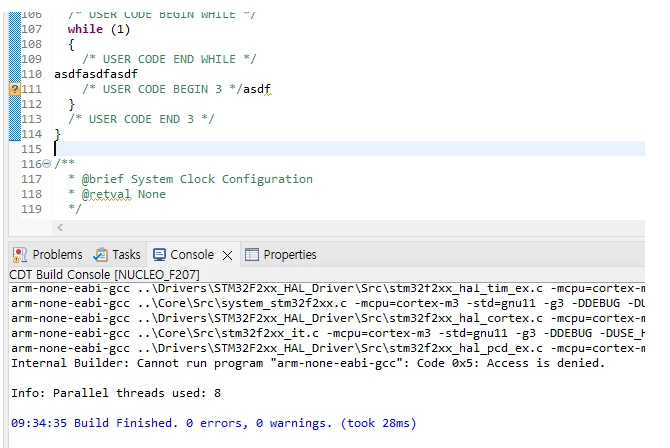The image size is (670, 448).
Task: Switch to the Tasks tab
Action: point(117,255)
